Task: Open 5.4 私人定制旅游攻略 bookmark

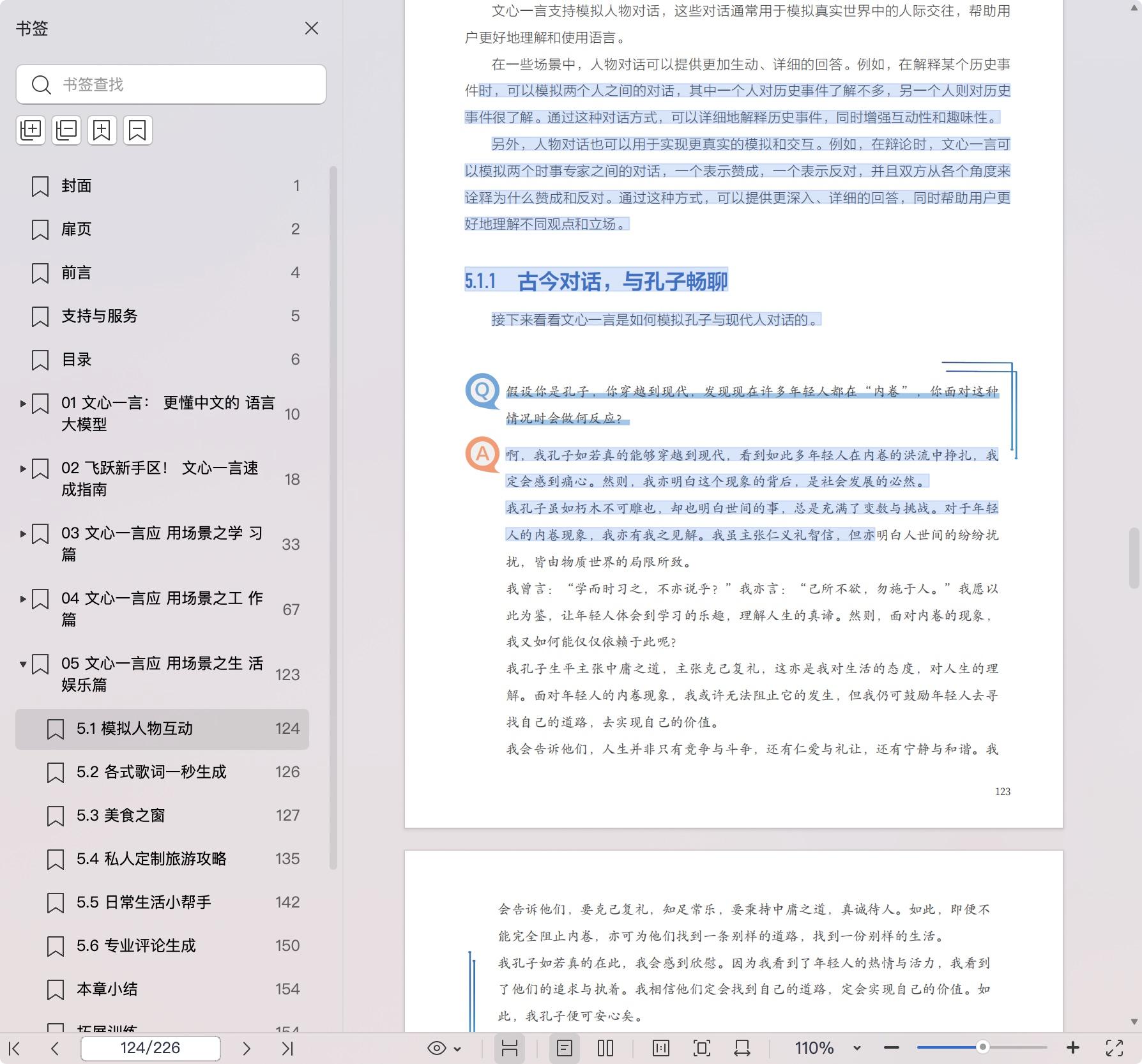Action: click(162, 859)
